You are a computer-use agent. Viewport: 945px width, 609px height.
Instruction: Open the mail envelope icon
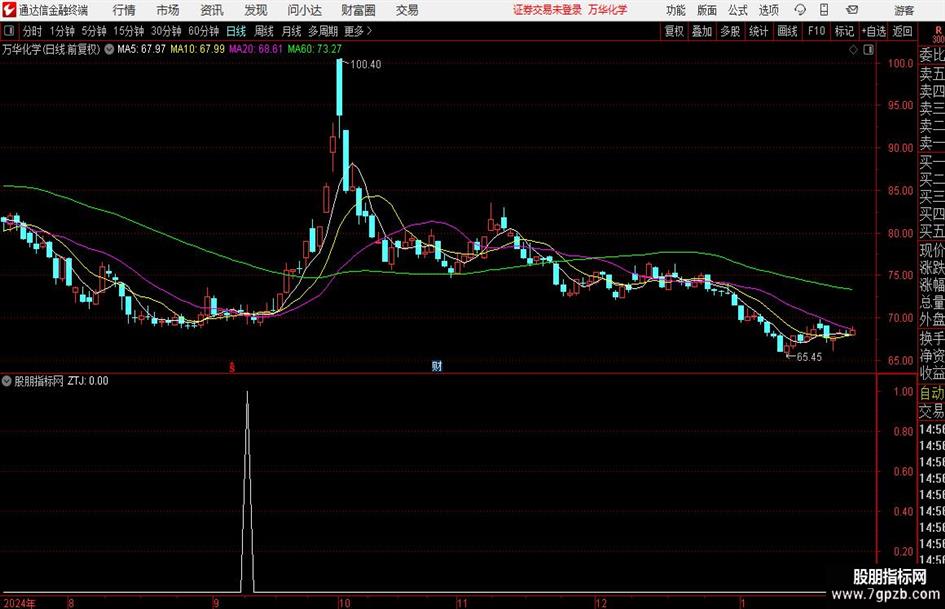(x=852, y=10)
